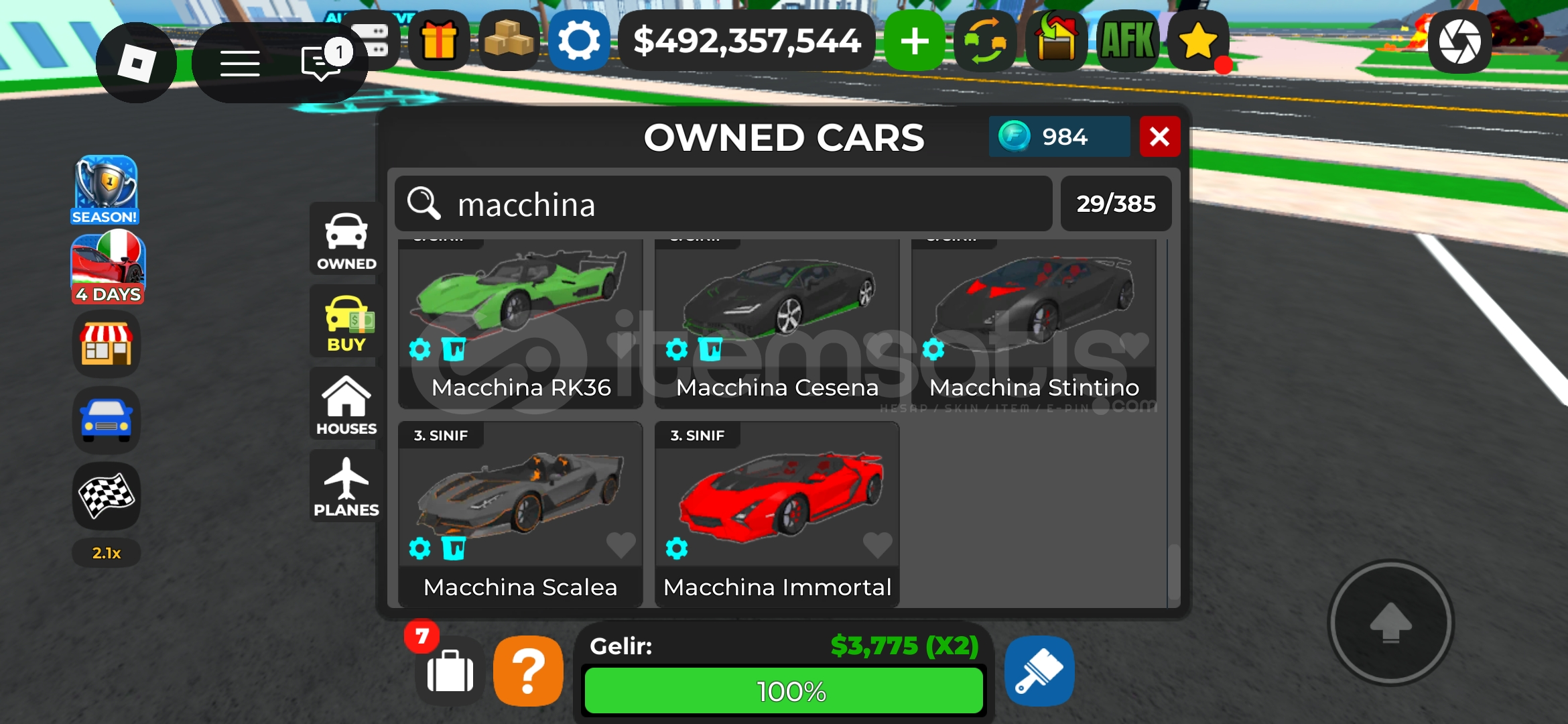Switch to the Planes tab
Image resolution: width=1568 pixels, height=724 pixels.
(346, 488)
